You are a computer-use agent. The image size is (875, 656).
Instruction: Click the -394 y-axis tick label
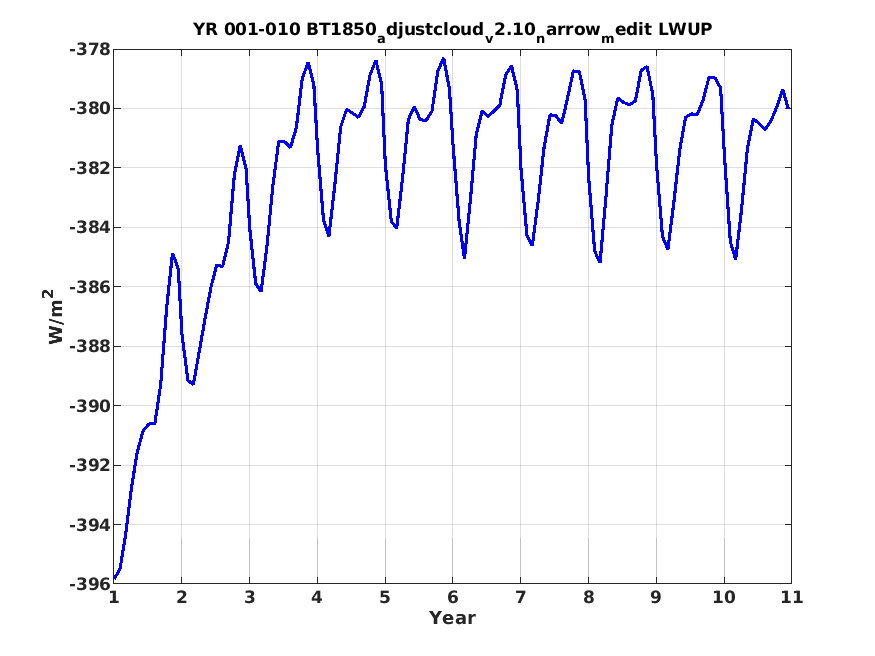click(x=90, y=525)
